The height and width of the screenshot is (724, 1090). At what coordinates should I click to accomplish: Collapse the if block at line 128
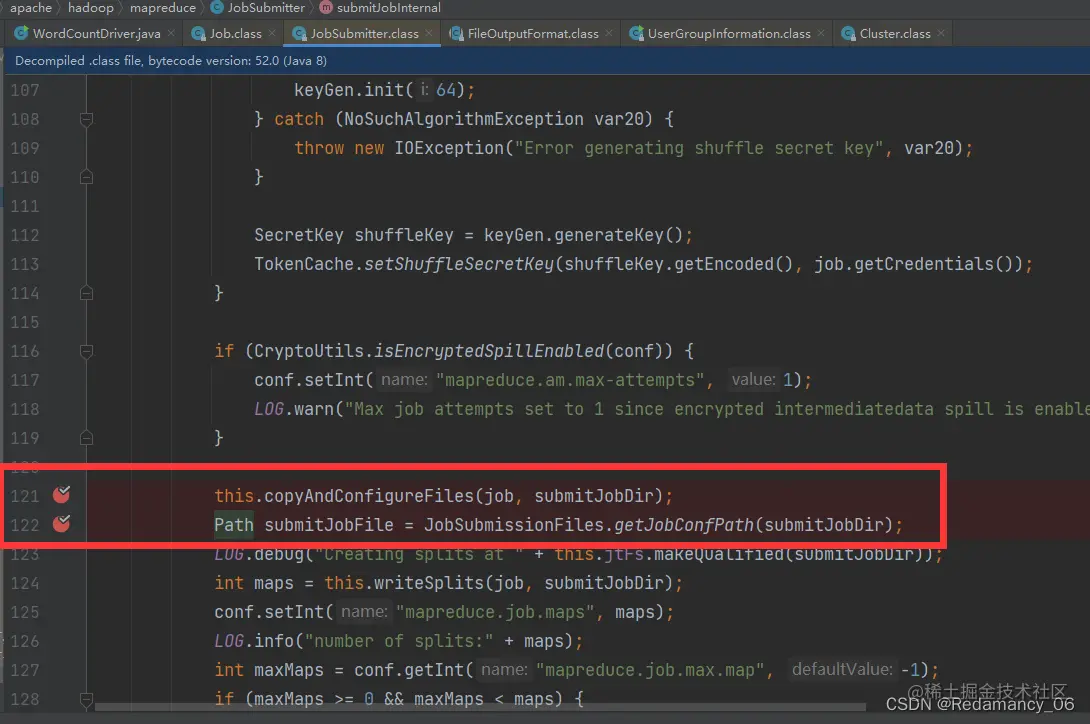coord(86,699)
